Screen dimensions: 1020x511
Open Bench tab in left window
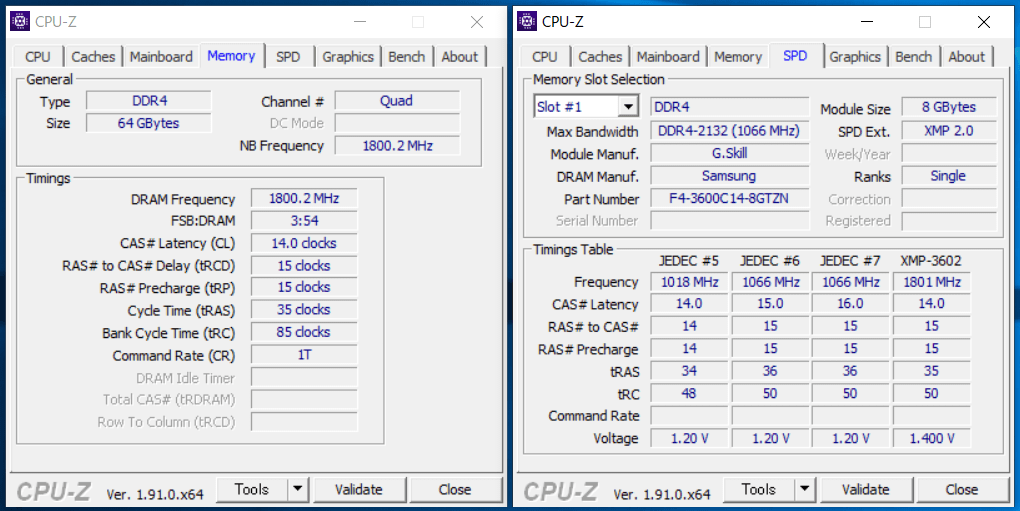coord(407,57)
